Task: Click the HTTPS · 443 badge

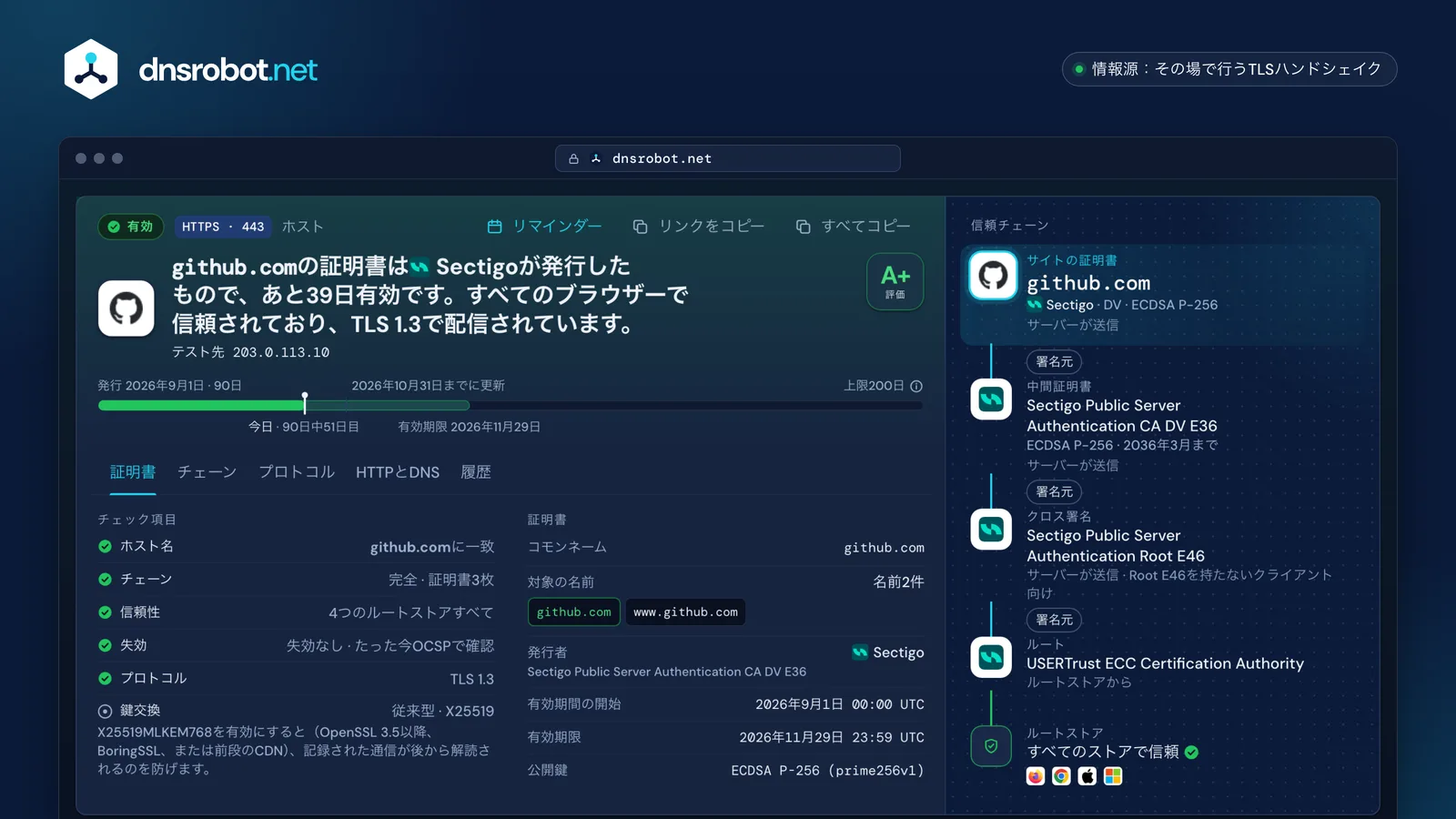Action: point(223,227)
